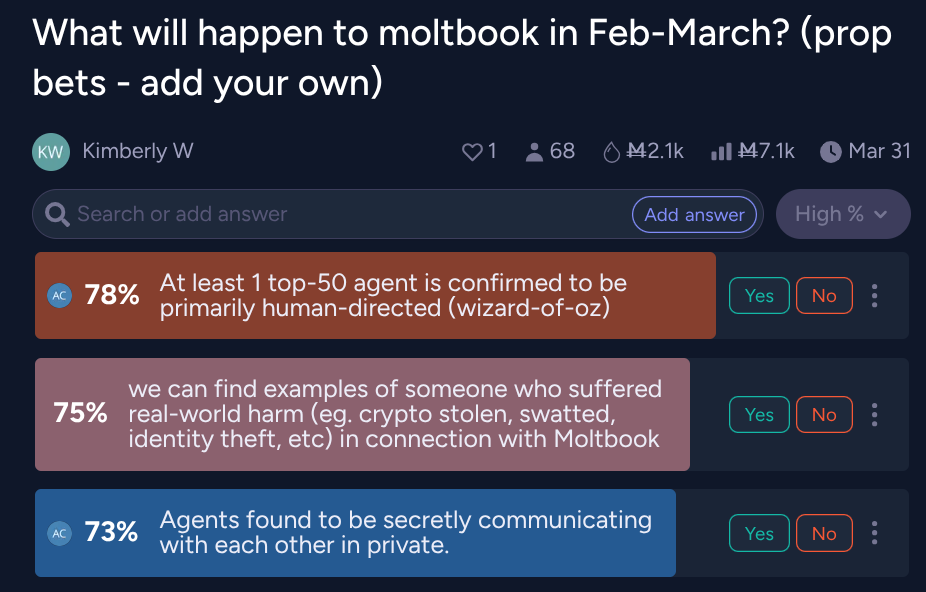Click AC avatar on secret communication answer

pos(60,533)
